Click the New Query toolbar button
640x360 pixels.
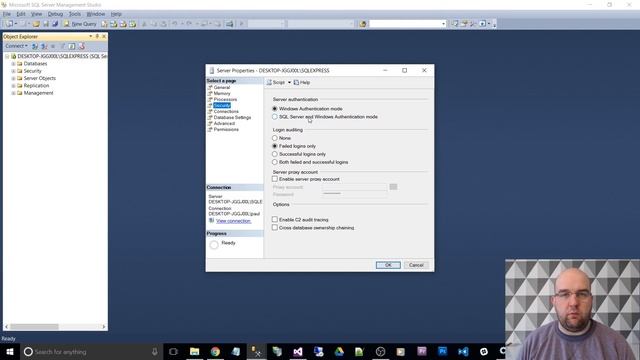80,24
